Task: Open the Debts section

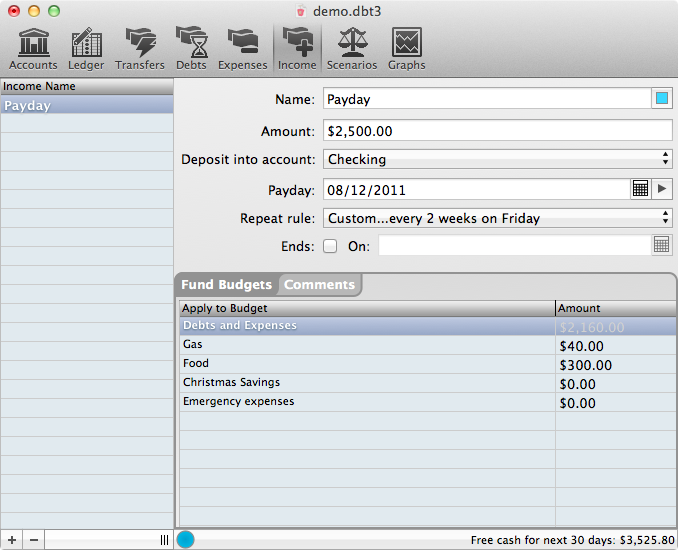Action: pos(191,48)
